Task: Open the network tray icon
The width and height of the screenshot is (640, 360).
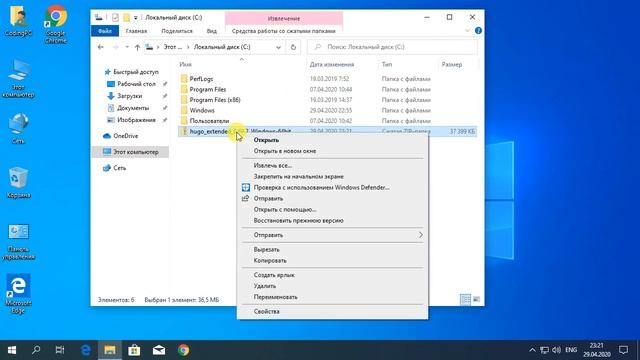Action: pyautogui.click(x=544, y=350)
